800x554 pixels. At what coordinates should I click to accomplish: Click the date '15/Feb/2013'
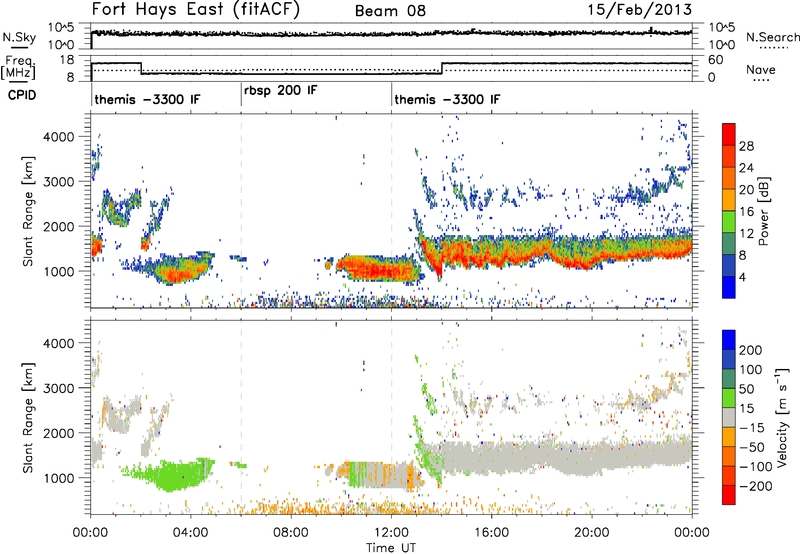640,9
